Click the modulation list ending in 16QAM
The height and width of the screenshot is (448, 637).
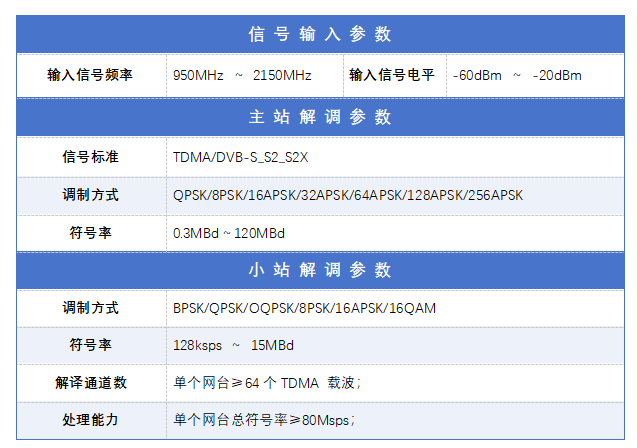pos(304,308)
